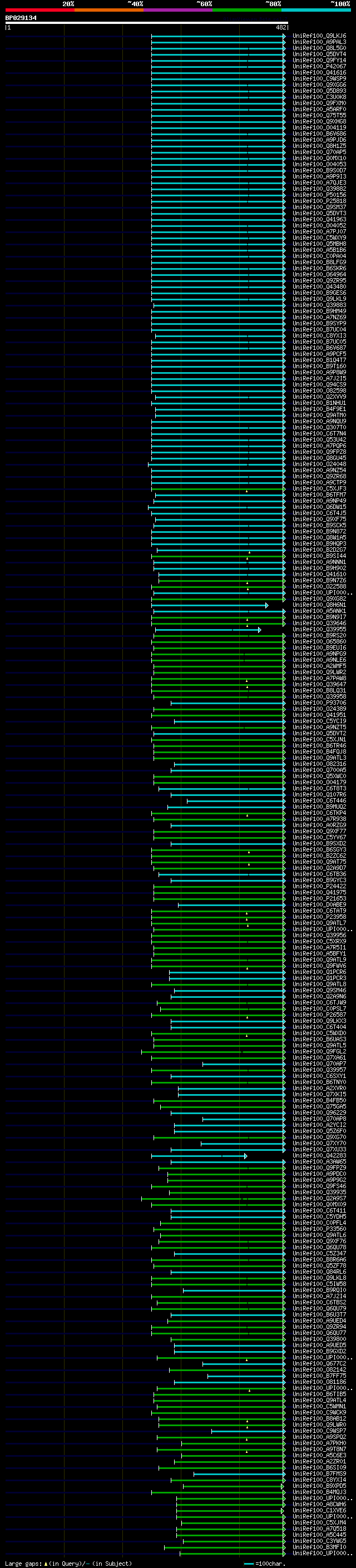Viewport: 356px width, 1568px height.
Task: Select the UniRef100_Q677C2 label
Action: pyautogui.click(x=319, y=1363)
